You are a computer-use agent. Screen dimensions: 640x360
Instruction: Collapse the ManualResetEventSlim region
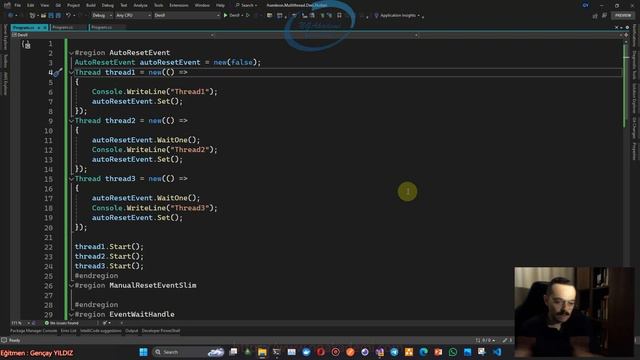[71, 286]
